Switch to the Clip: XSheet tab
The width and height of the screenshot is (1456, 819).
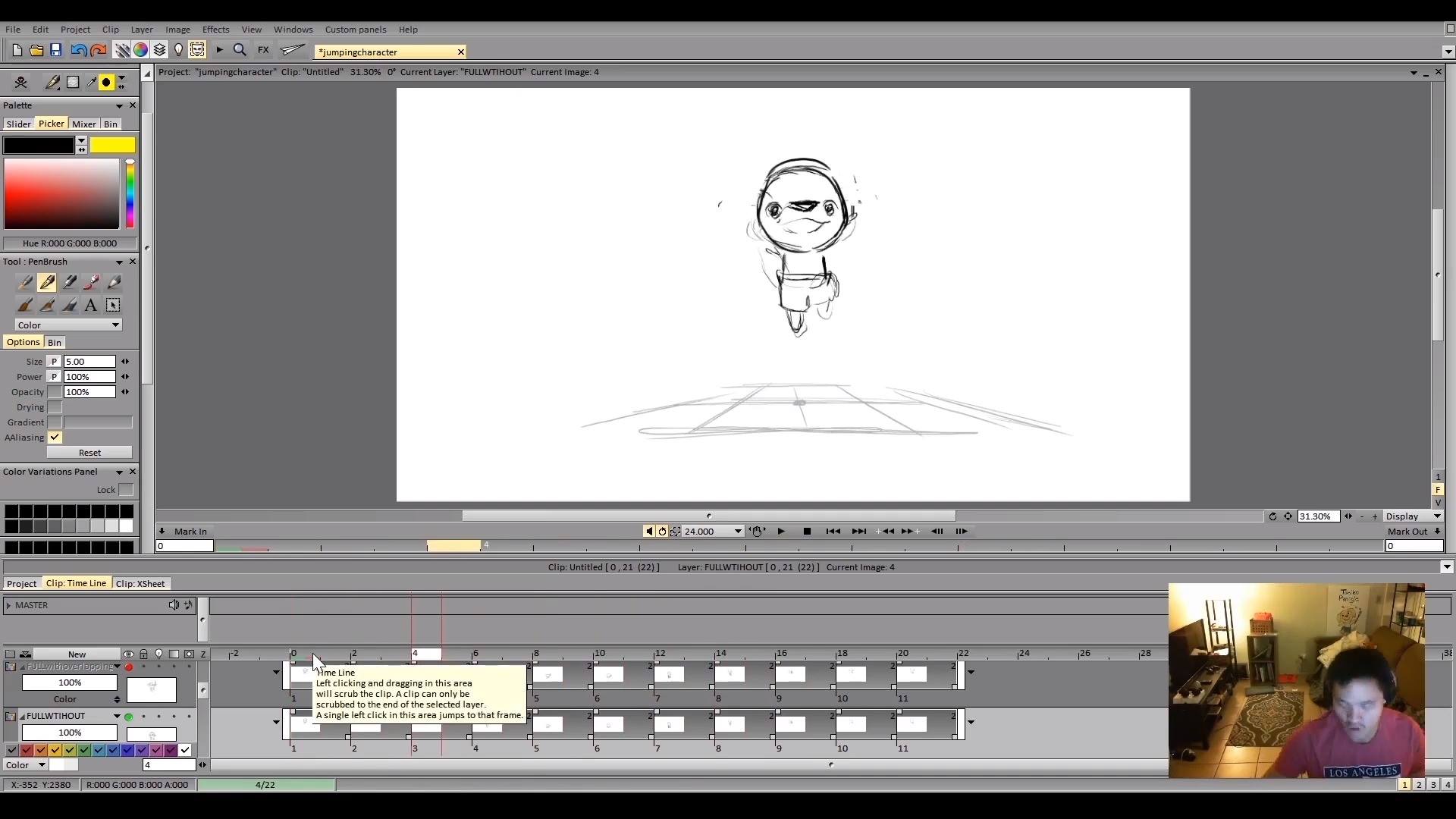point(140,584)
